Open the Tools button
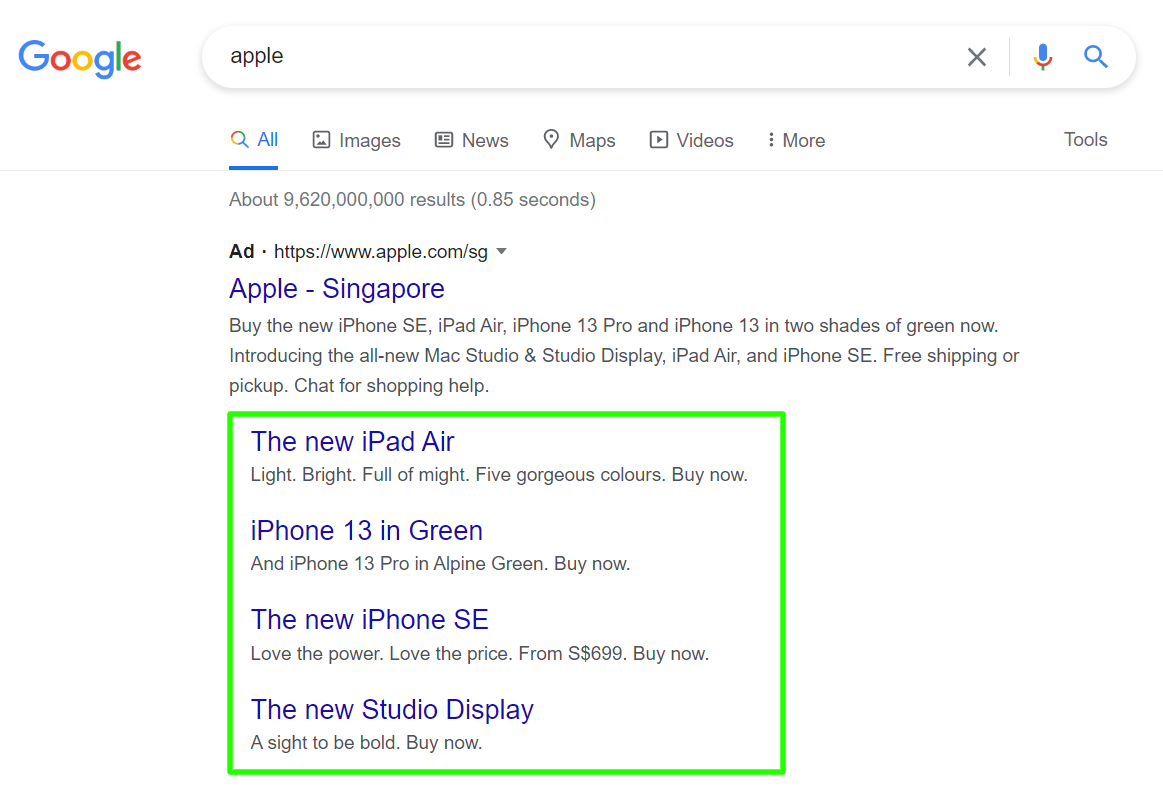This screenshot has height=787, width=1163. click(x=1085, y=139)
